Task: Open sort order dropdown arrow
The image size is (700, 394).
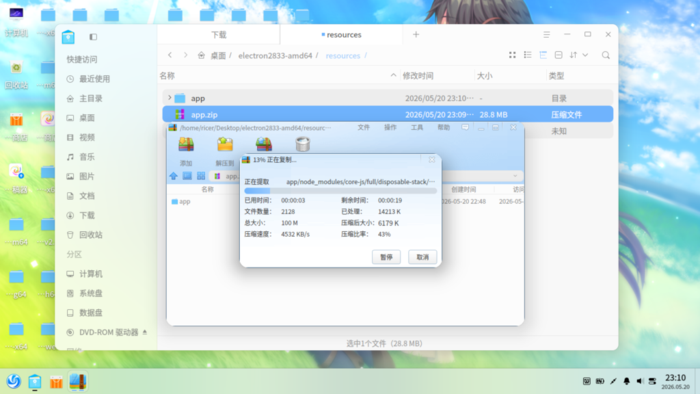Action: coord(585,55)
